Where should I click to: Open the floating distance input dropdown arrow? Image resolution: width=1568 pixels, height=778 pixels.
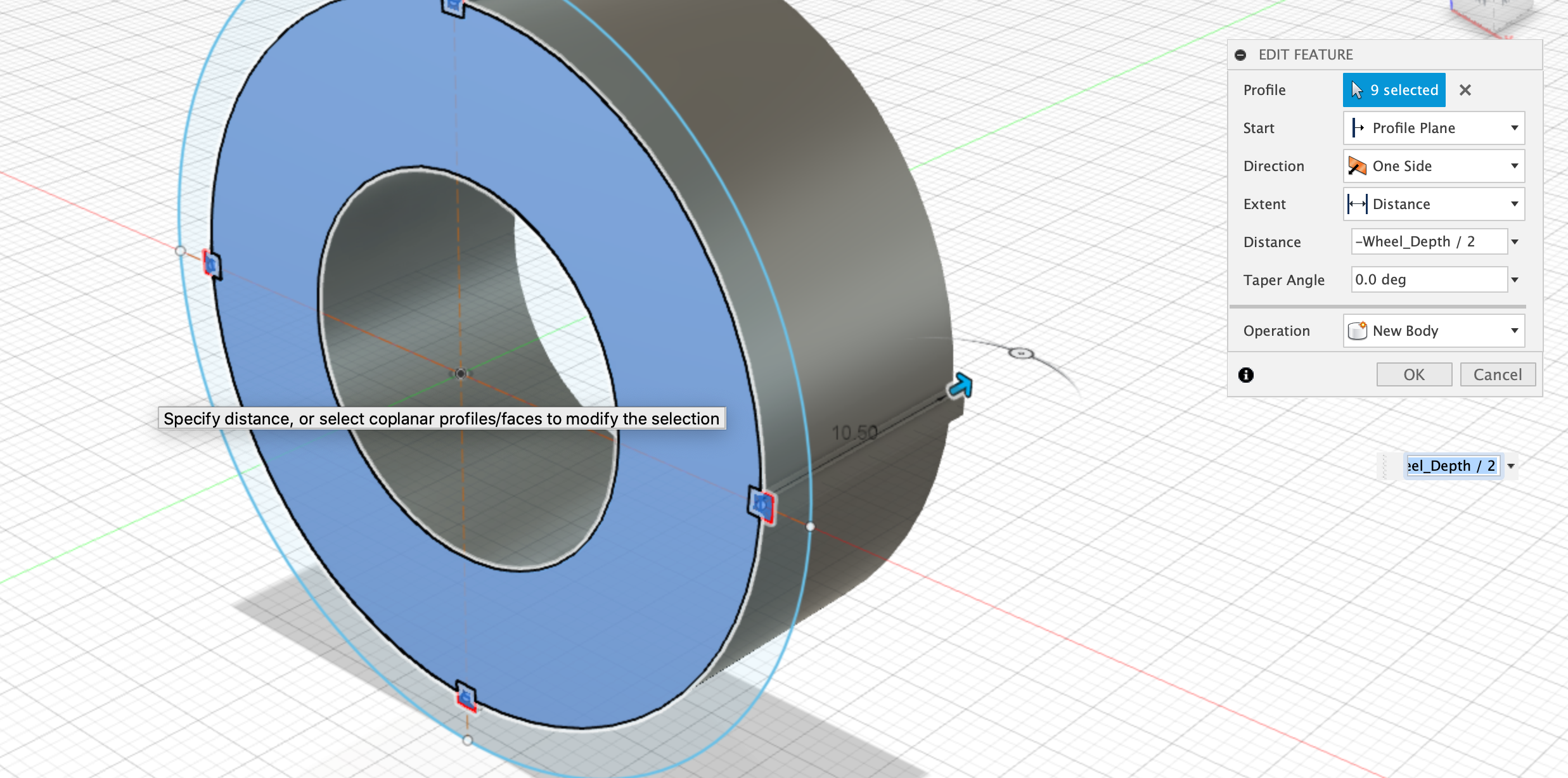pos(1511,466)
